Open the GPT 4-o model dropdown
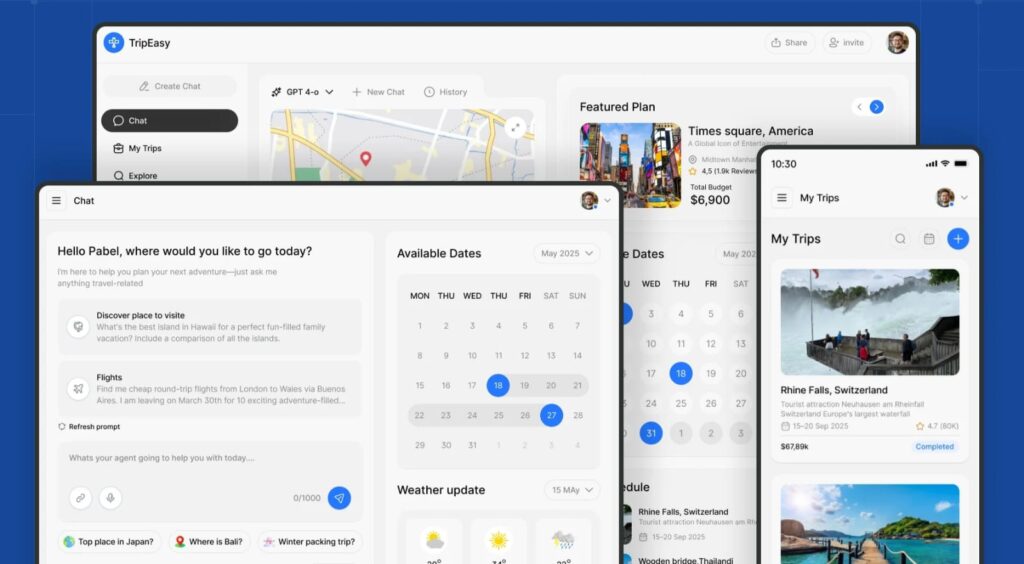 click(302, 92)
